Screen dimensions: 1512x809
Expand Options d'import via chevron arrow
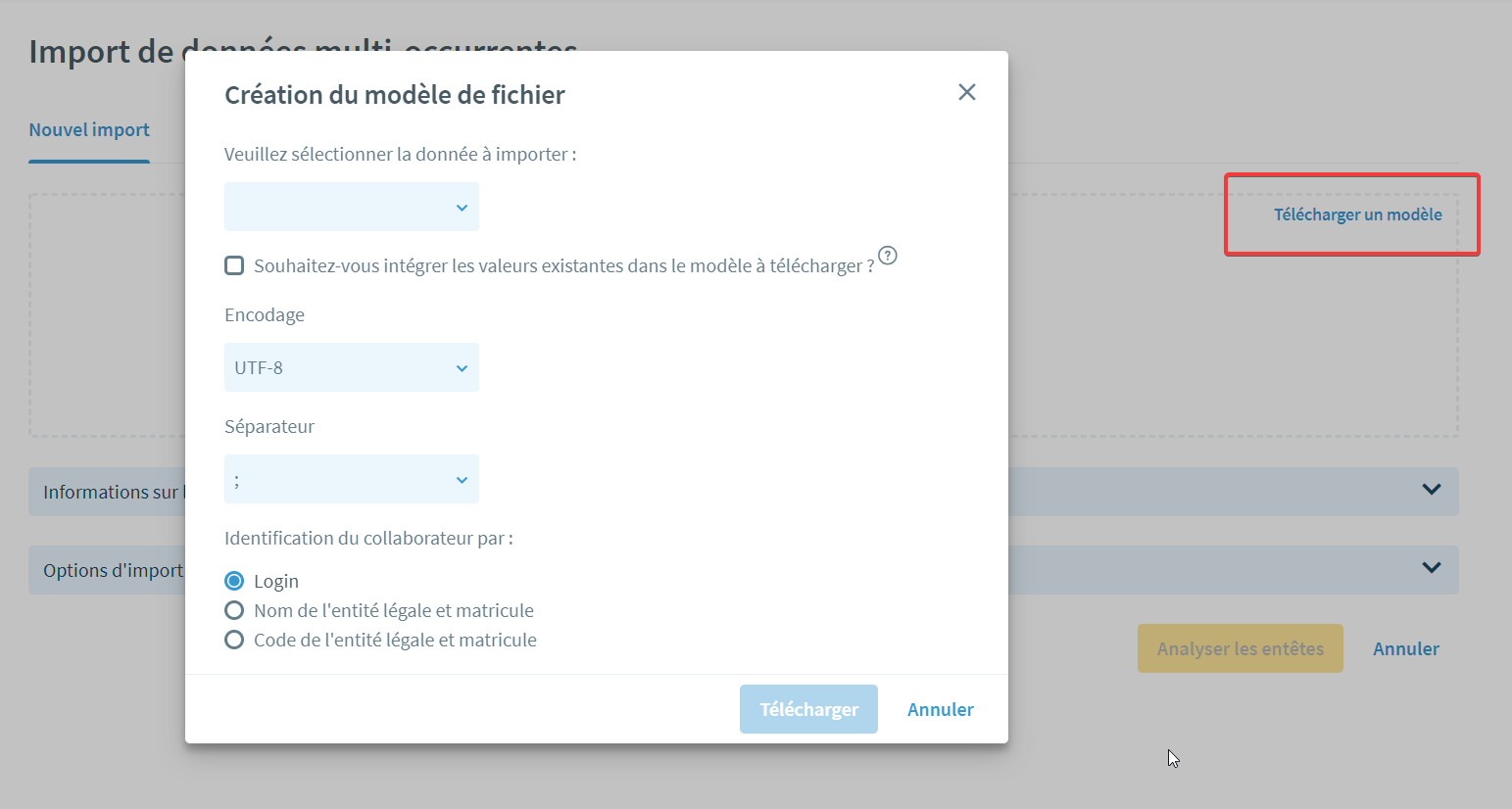click(x=1432, y=568)
